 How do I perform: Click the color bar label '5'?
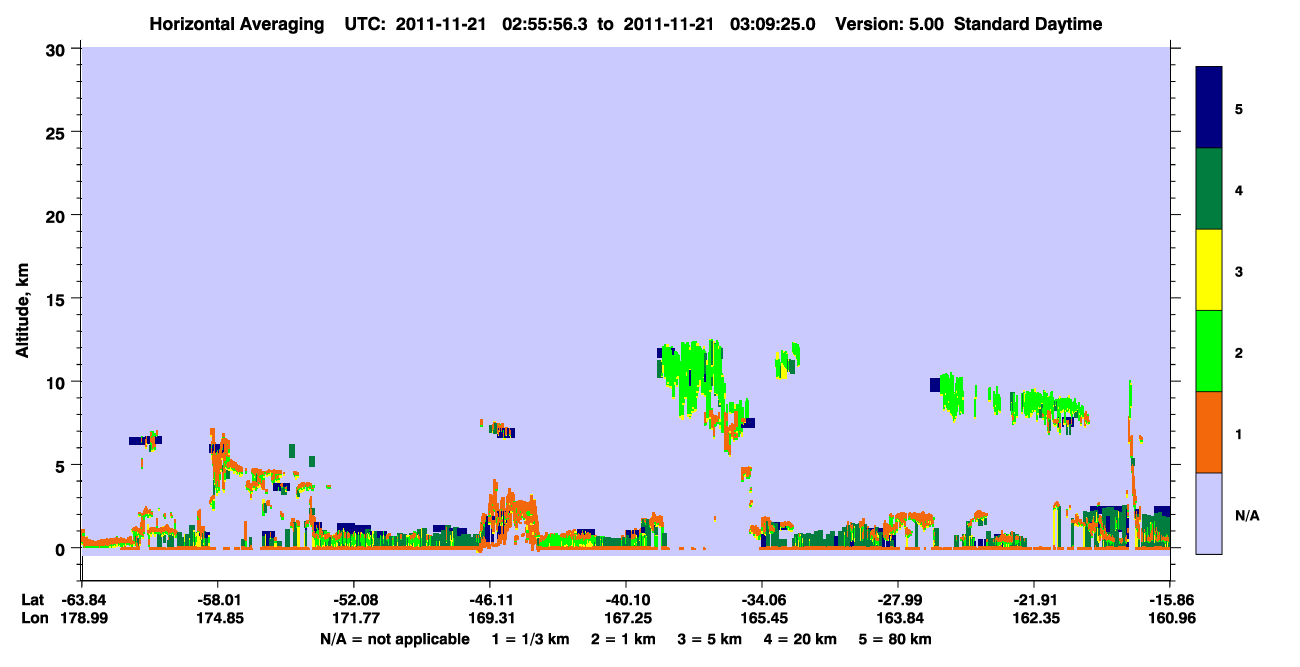(1239, 108)
